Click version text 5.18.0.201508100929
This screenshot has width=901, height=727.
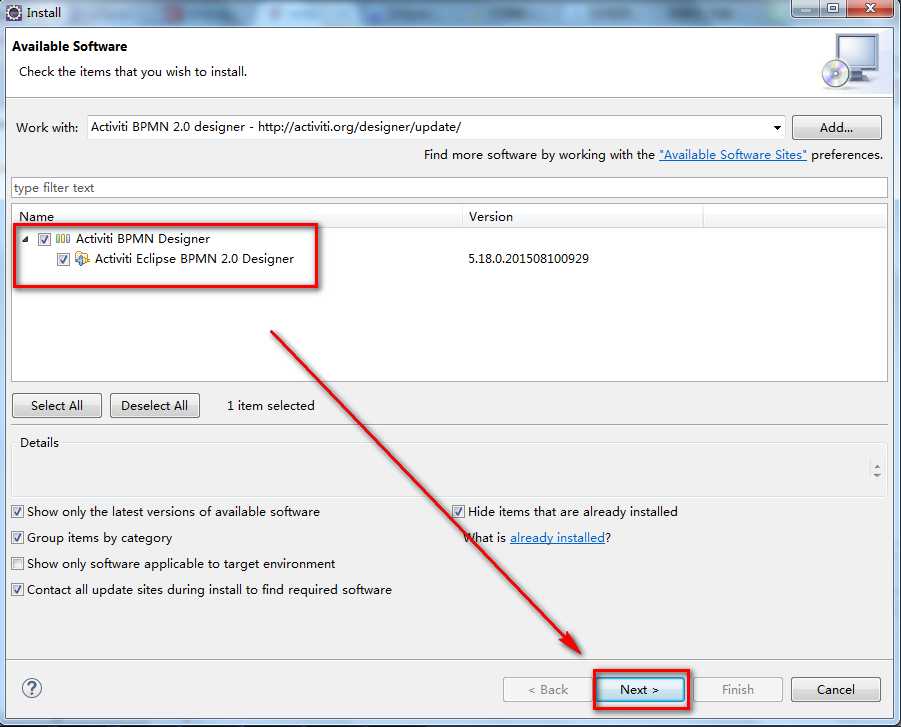(528, 259)
